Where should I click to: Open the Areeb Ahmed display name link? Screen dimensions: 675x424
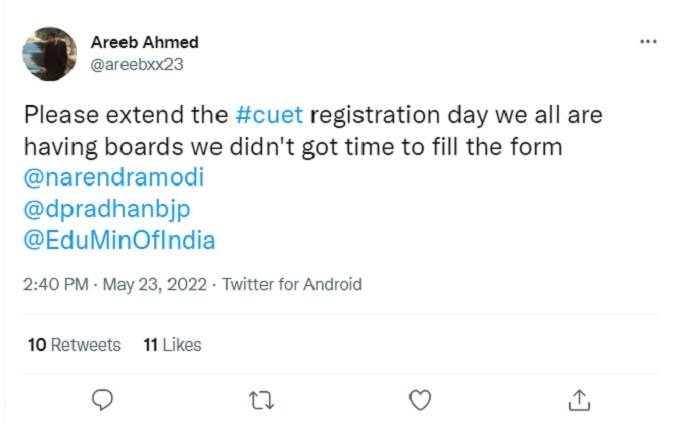(144, 42)
